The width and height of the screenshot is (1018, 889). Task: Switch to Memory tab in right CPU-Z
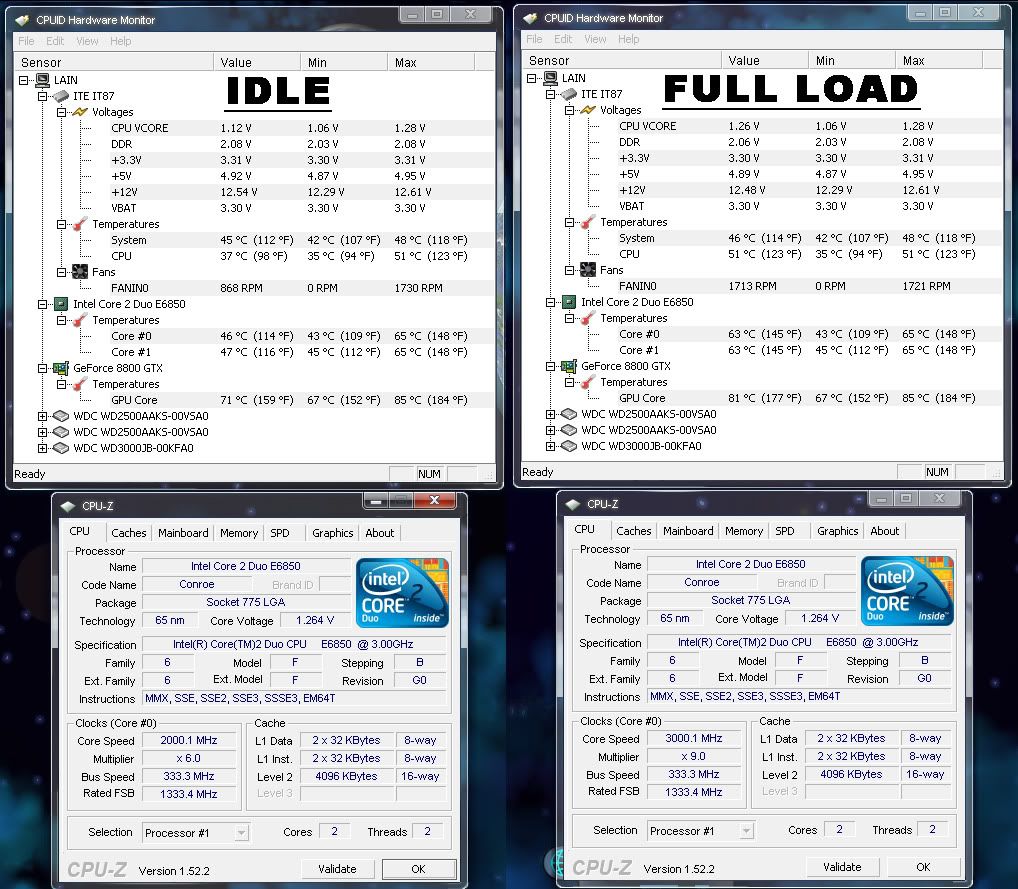[744, 531]
